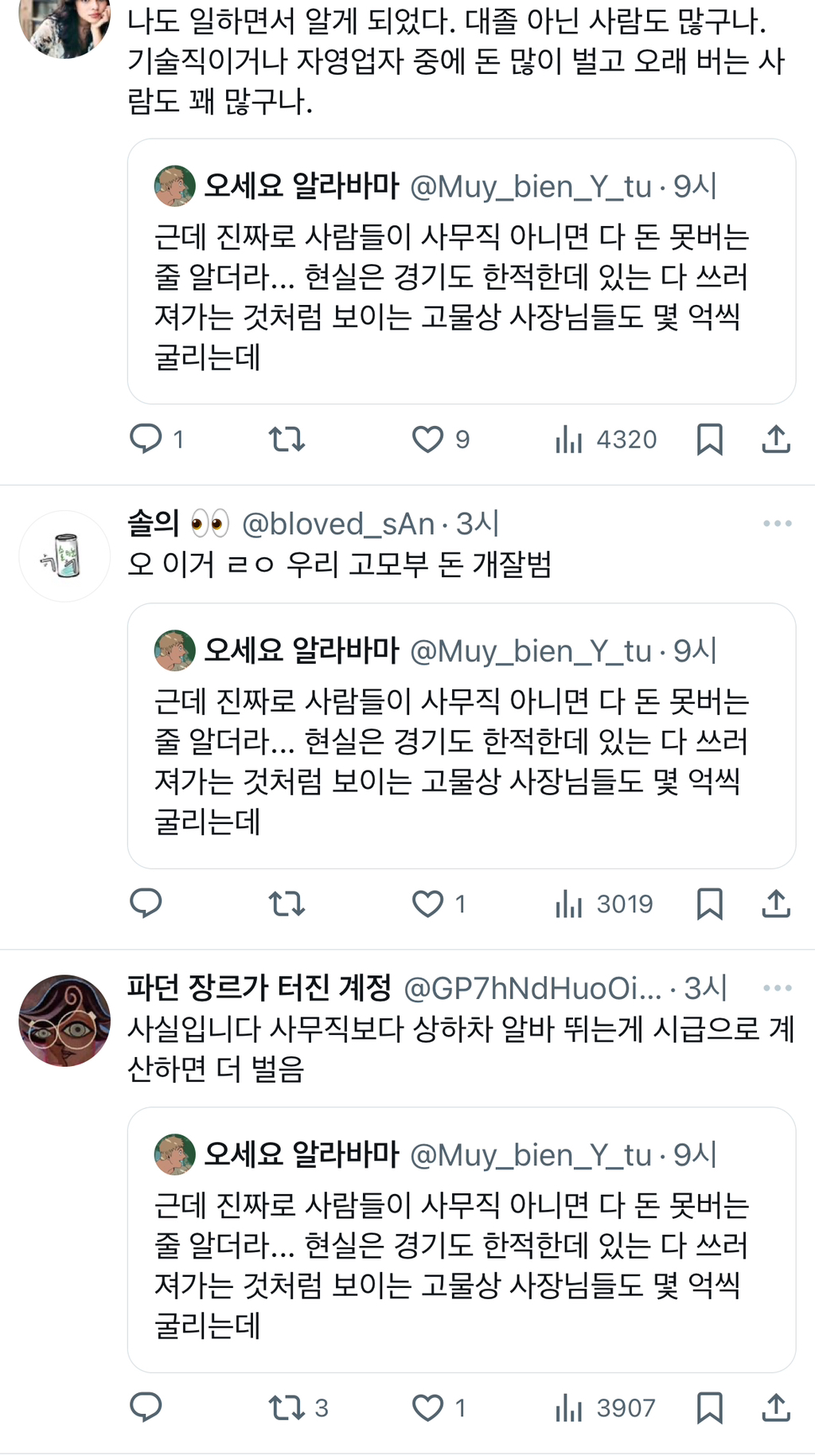Open 솔의 profile avatar
The image size is (815, 1456).
(x=64, y=556)
